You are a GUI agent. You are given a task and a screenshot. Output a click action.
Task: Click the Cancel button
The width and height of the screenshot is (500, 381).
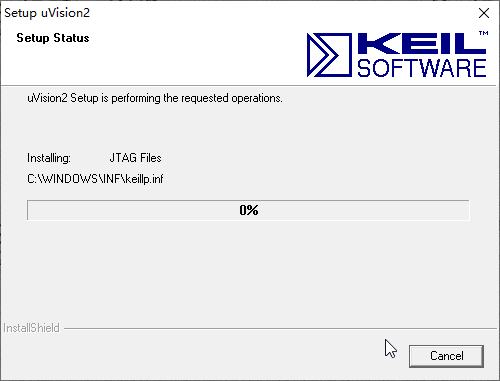coord(446,356)
